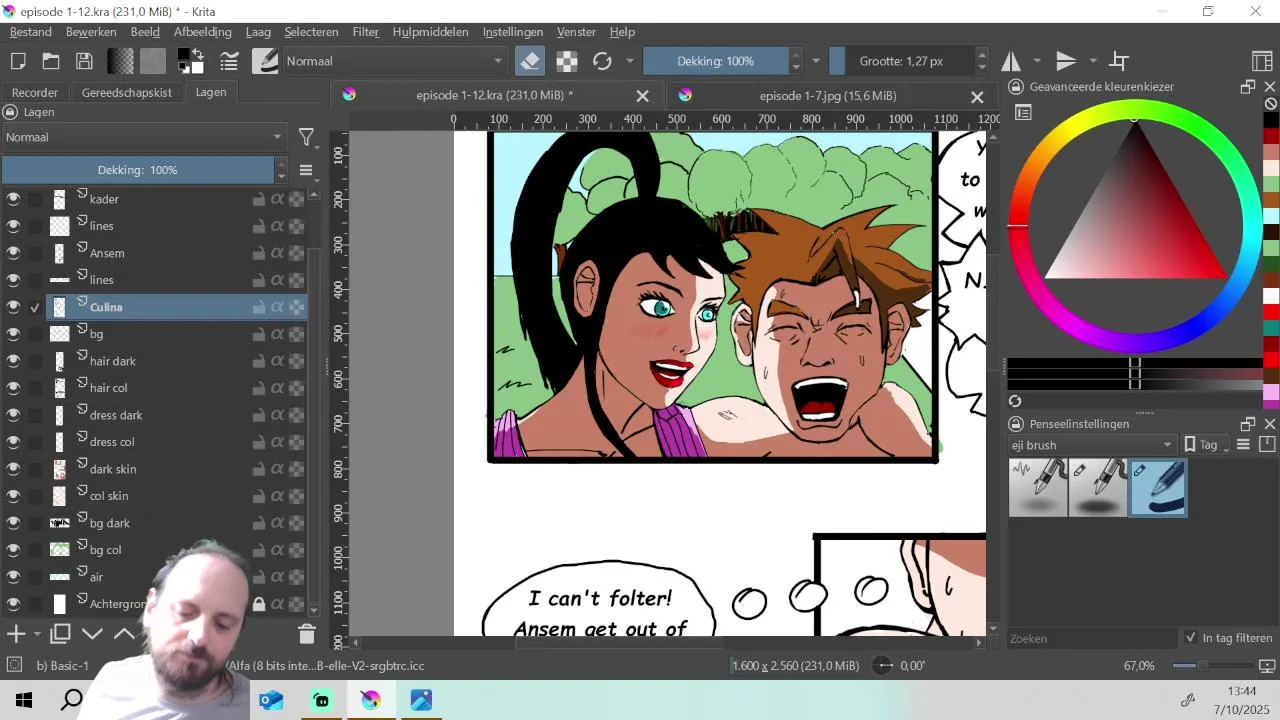The image size is (1280, 720).
Task: Open add-layer type dropdown arrow
Action: [37, 634]
